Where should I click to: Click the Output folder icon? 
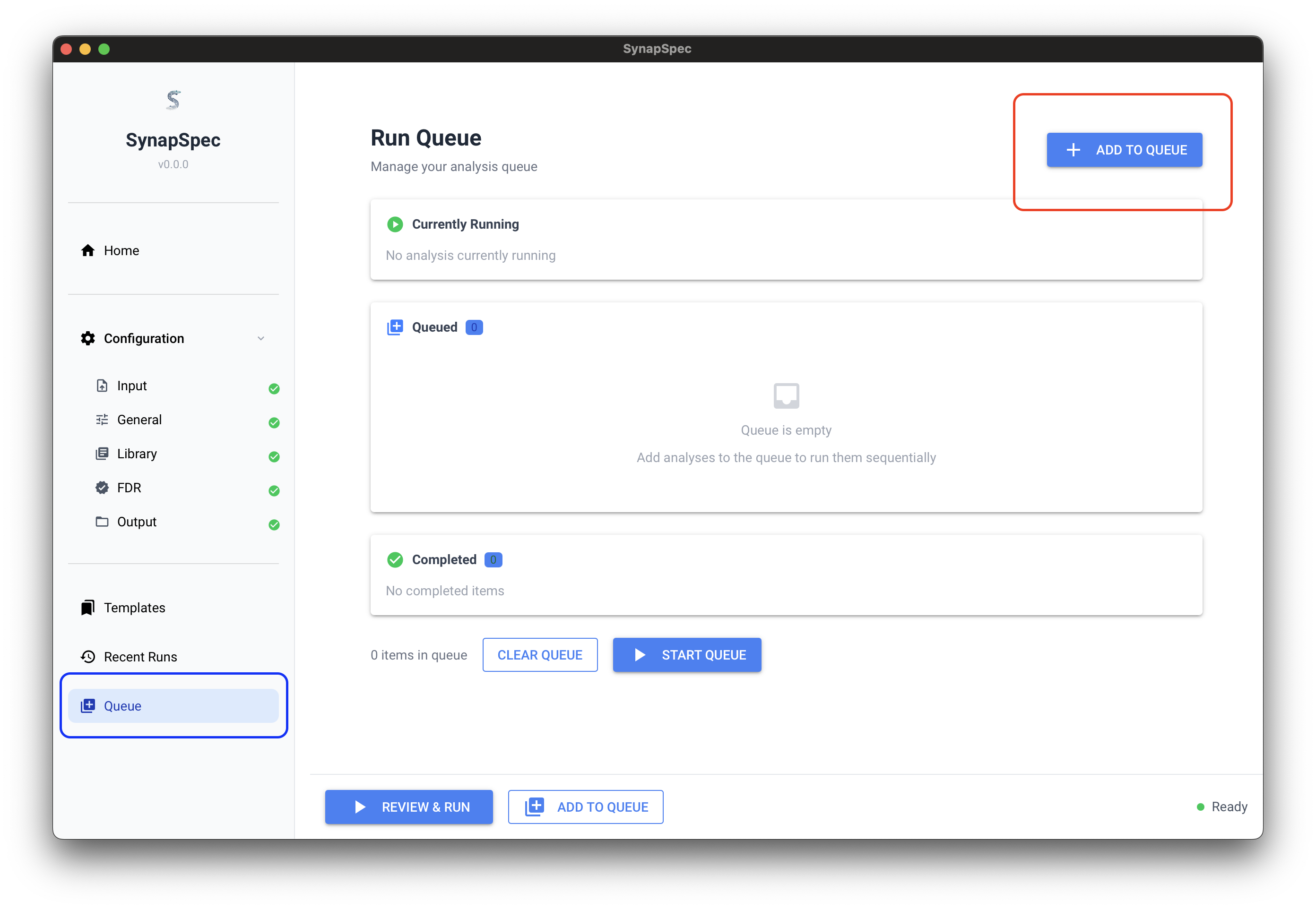tap(102, 522)
